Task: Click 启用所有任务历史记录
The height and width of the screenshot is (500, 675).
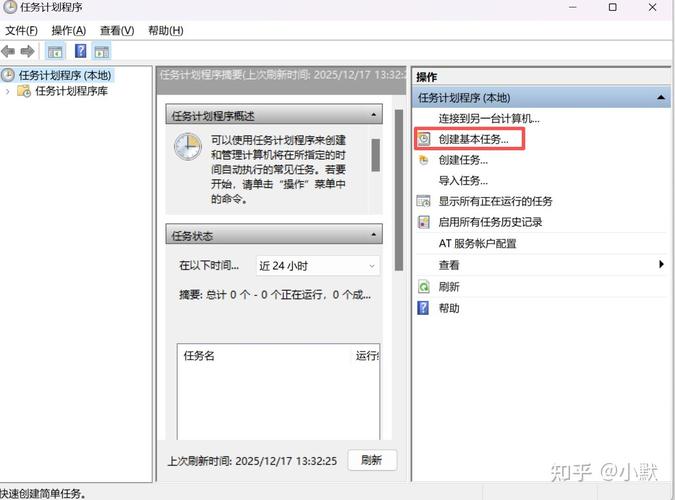Action: [490, 222]
